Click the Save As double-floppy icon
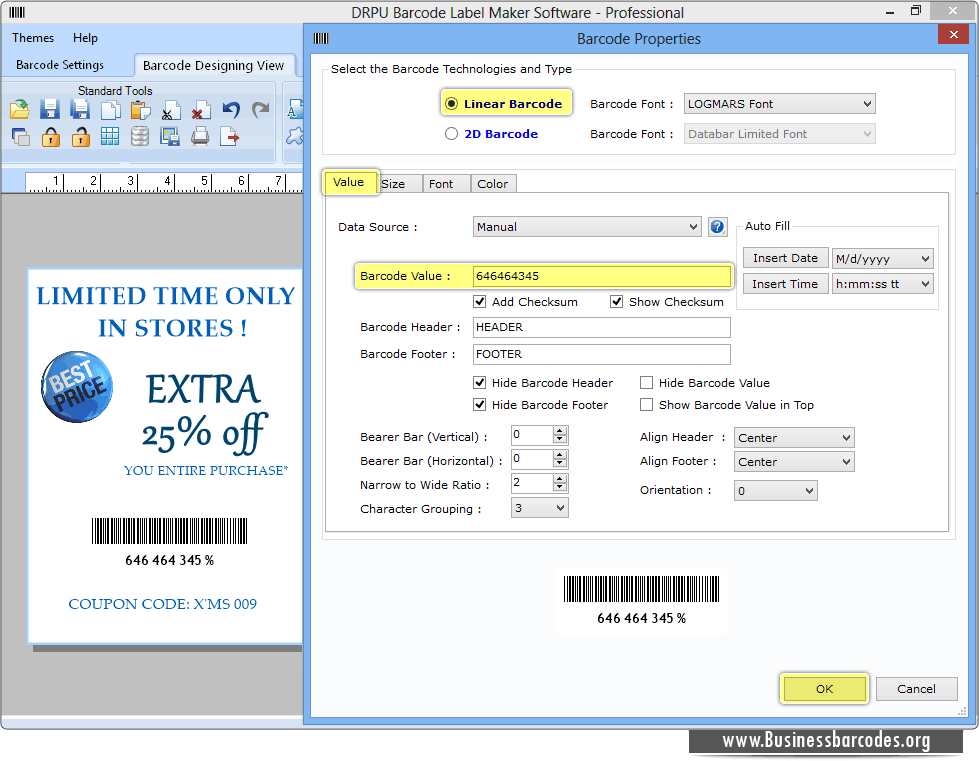This screenshot has width=979, height=761. click(79, 109)
